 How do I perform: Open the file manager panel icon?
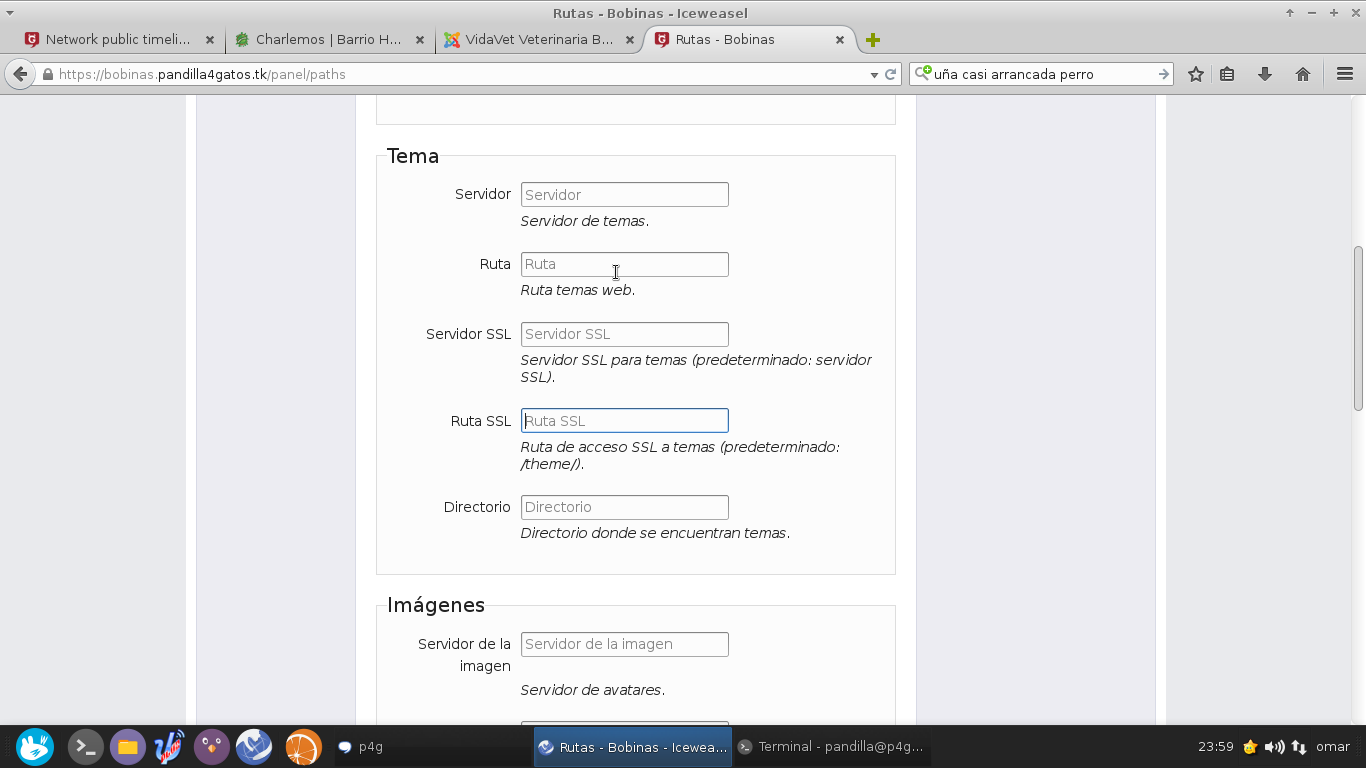point(127,747)
